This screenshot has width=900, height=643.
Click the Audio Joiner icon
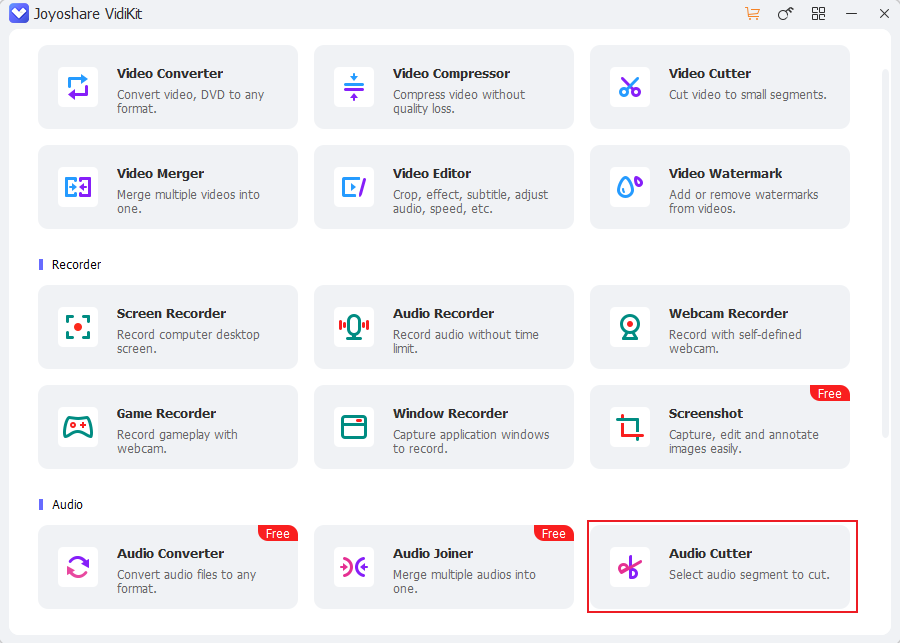354,567
